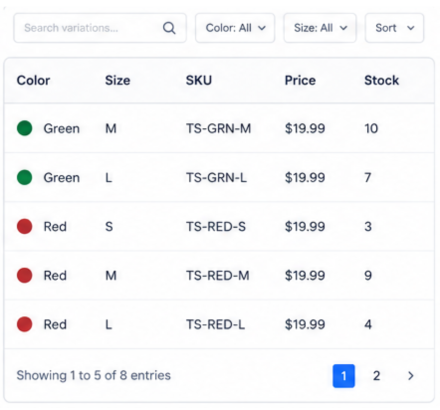Click the Stock column header
440x410 pixels.
tap(381, 80)
